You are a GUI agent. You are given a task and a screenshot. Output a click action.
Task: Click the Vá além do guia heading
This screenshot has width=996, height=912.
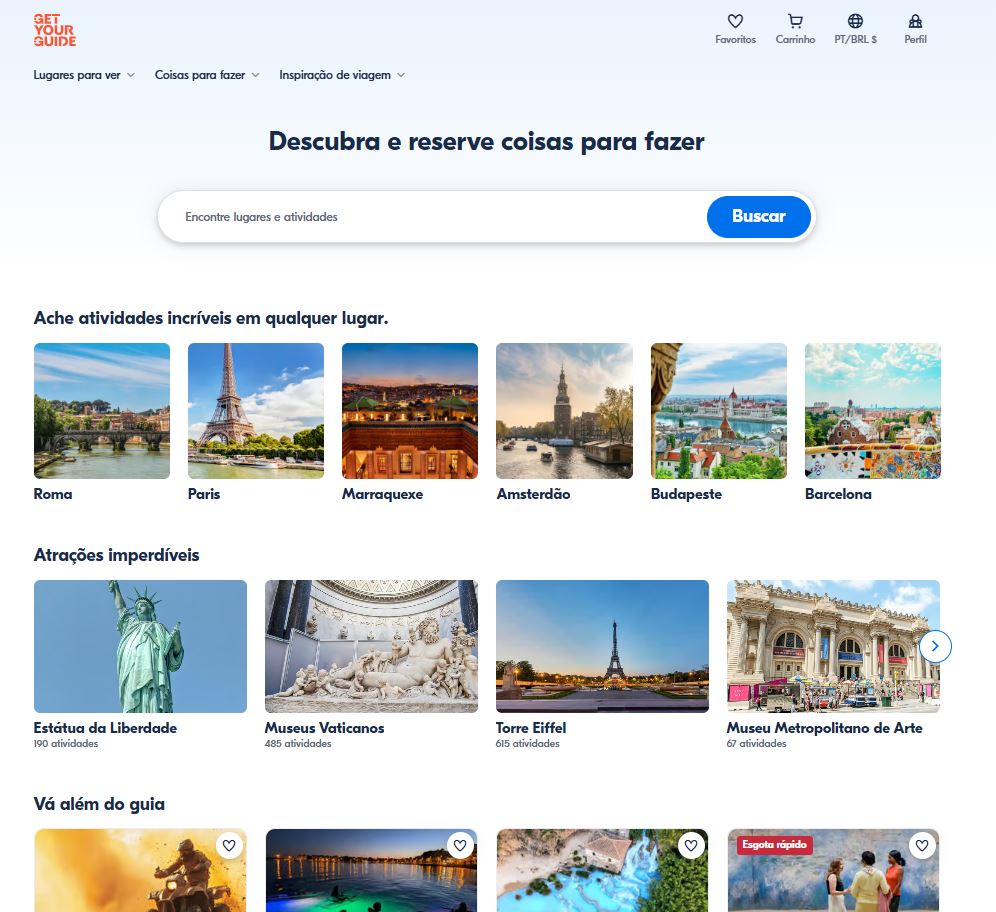[99, 804]
